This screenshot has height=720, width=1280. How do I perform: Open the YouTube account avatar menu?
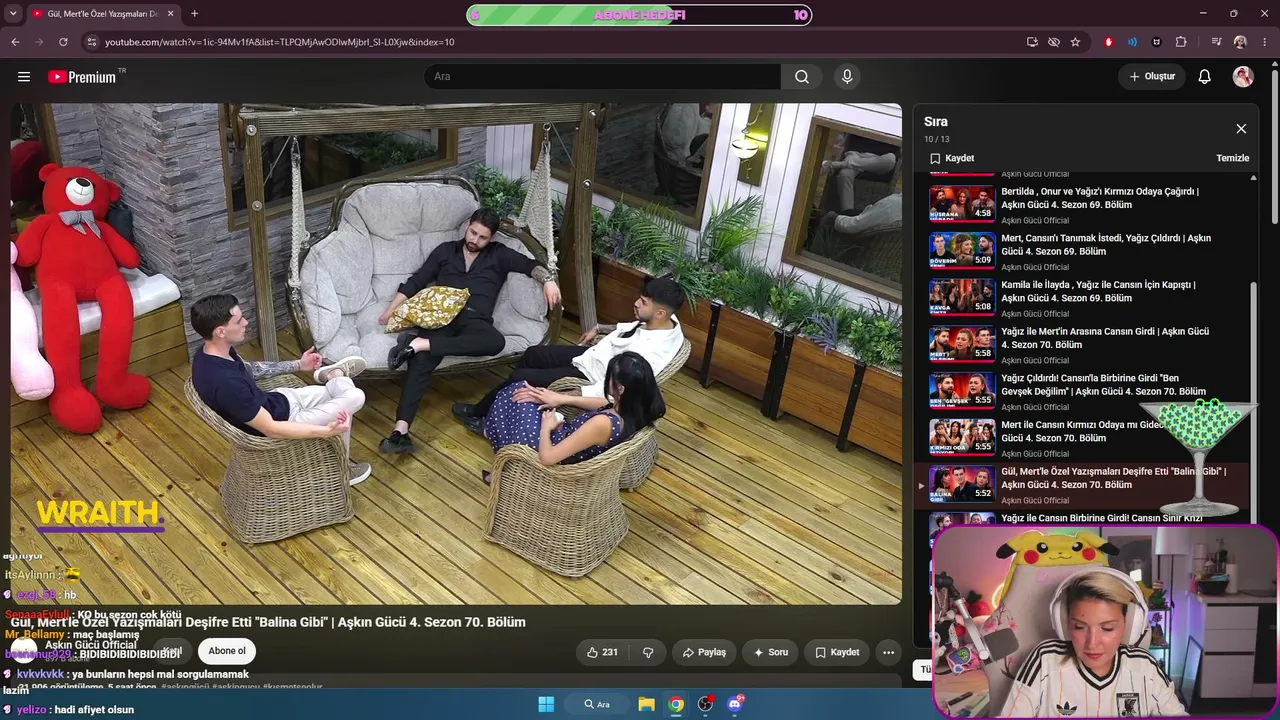pos(1243,77)
